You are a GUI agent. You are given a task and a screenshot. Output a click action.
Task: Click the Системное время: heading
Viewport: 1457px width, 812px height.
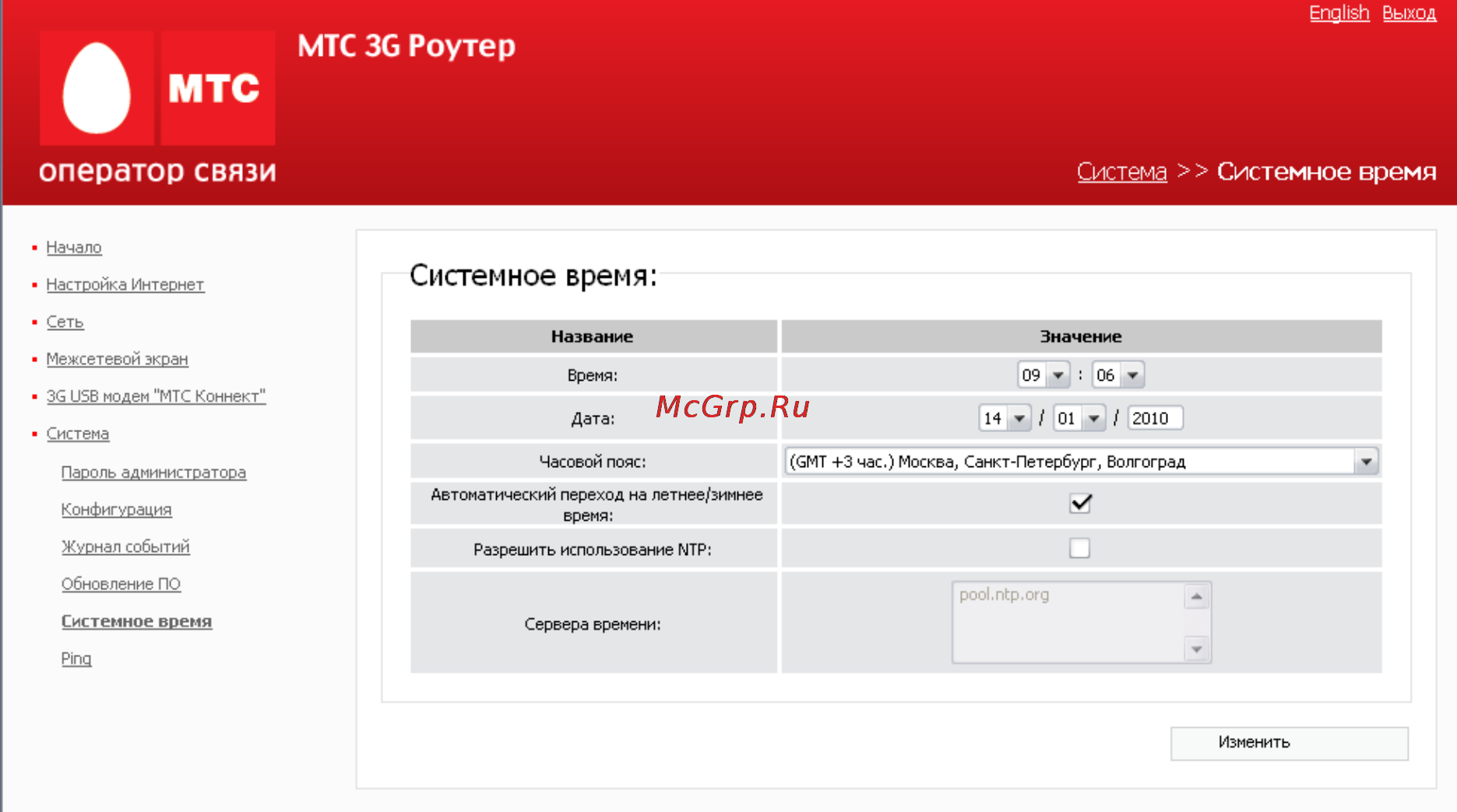(533, 276)
